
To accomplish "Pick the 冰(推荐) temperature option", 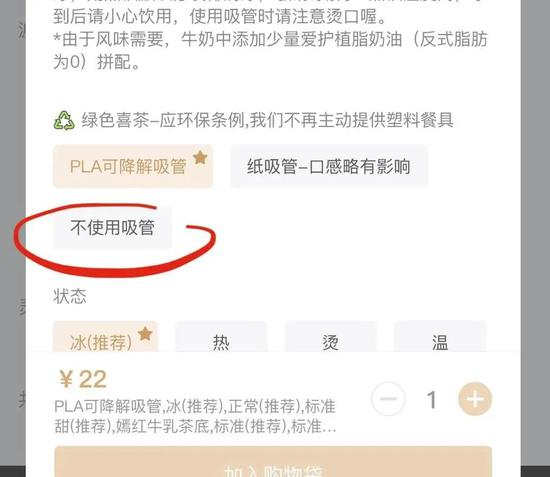I will pyautogui.click(x=105, y=337).
